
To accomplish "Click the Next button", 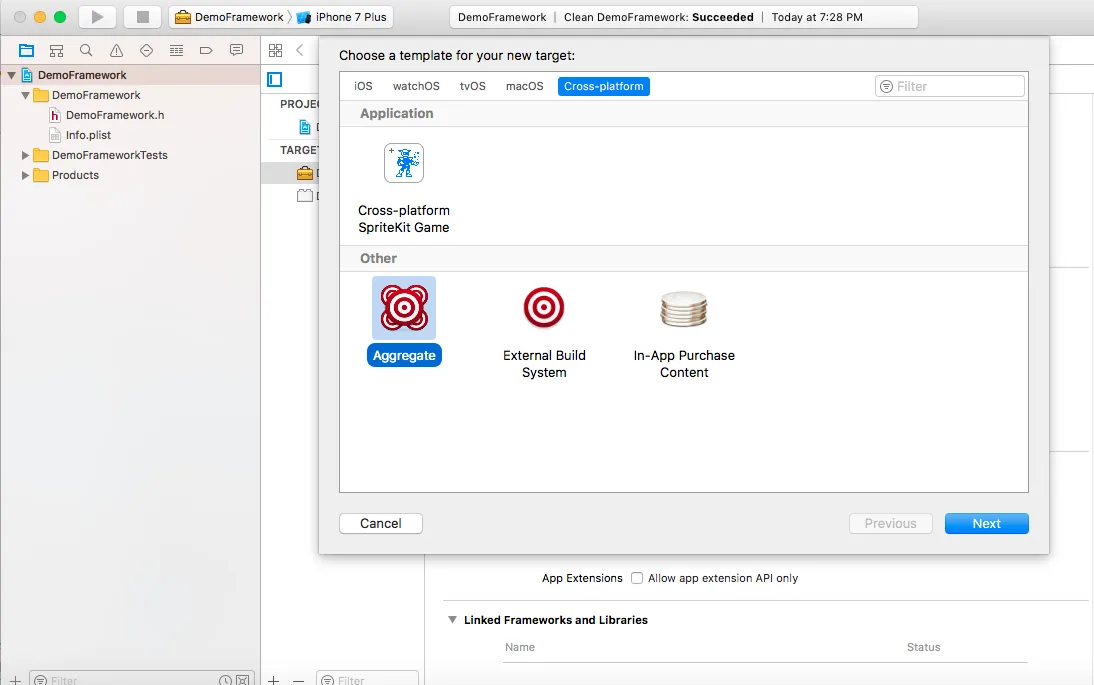I will click(x=987, y=523).
